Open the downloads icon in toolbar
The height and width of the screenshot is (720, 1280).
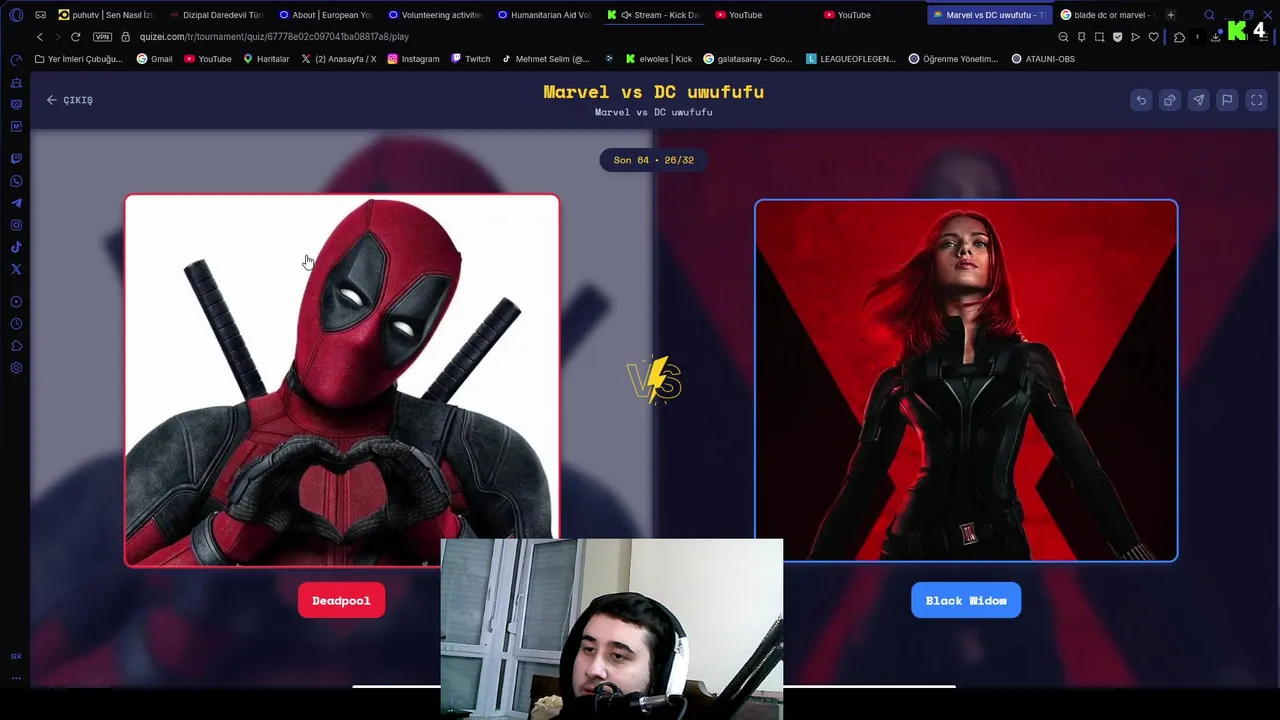pyautogui.click(x=1215, y=37)
